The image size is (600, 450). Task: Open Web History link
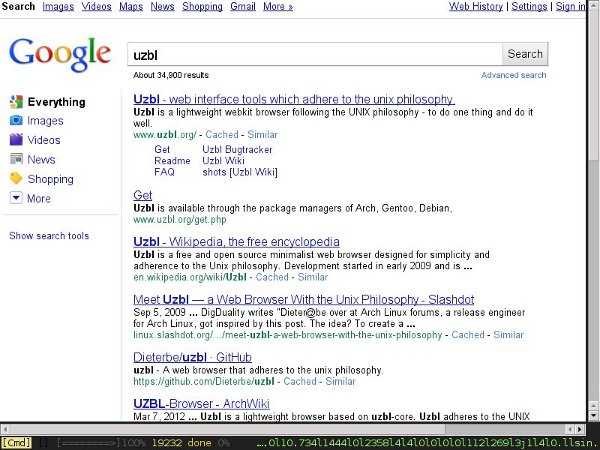(476, 7)
